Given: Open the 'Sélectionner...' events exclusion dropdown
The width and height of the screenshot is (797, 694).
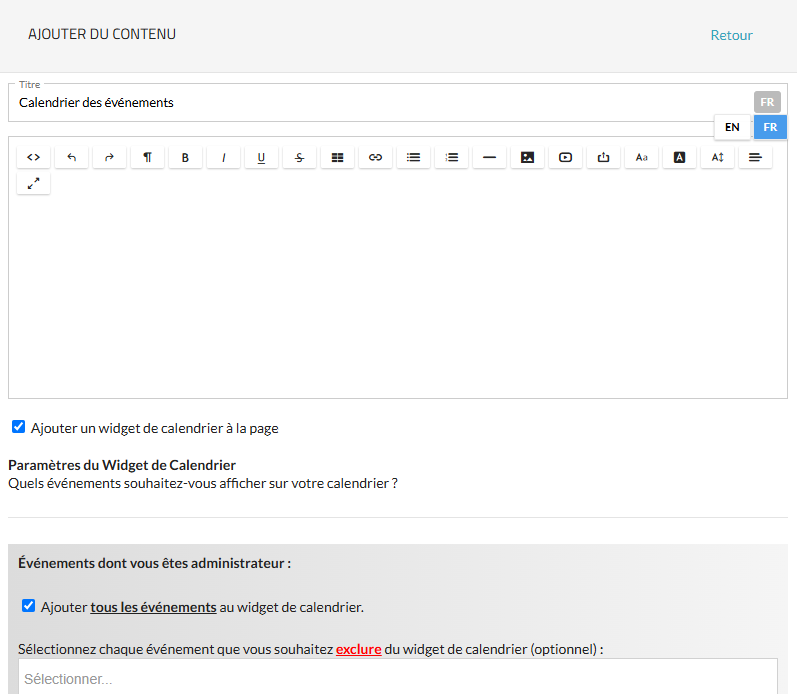Looking at the screenshot, I should 397,678.
